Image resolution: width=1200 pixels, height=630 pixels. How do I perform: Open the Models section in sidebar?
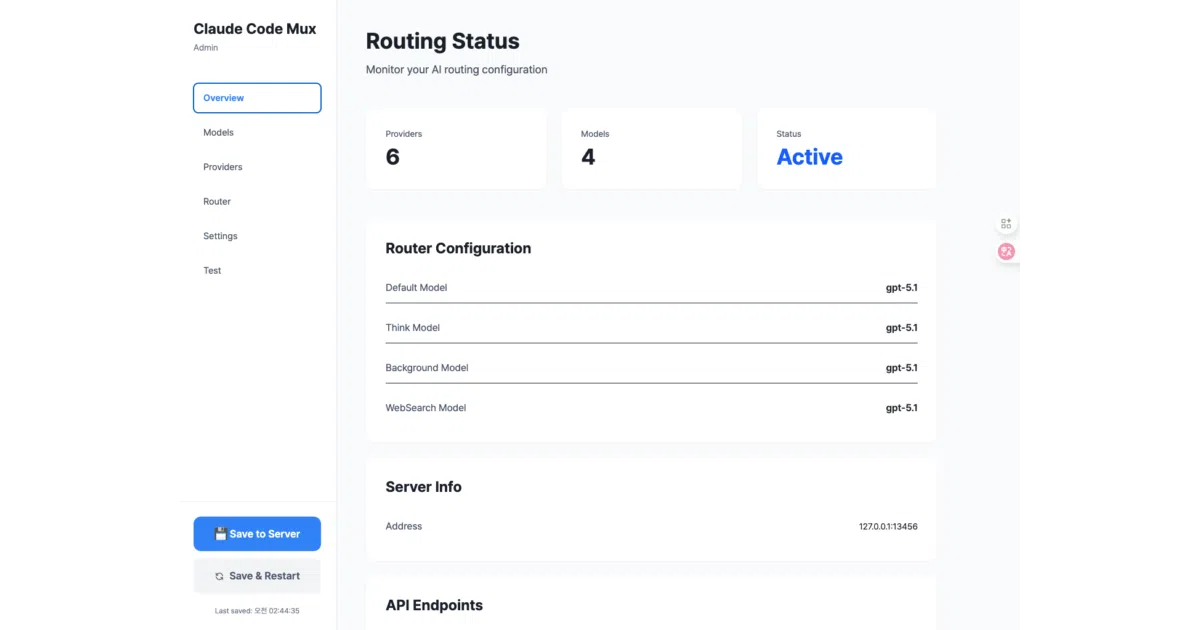pos(257,132)
